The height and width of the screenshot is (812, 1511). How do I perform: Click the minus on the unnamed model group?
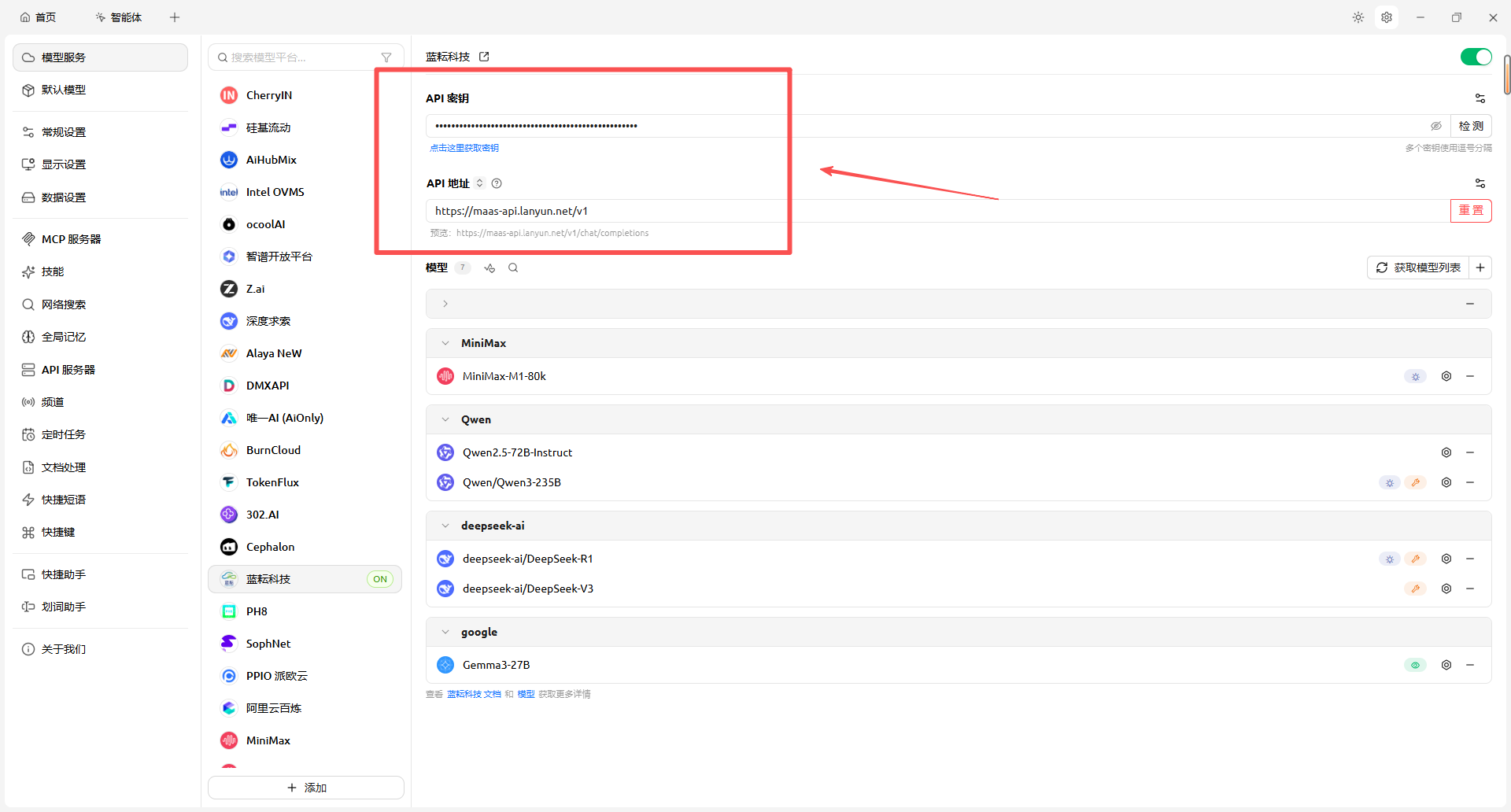click(x=1470, y=304)
